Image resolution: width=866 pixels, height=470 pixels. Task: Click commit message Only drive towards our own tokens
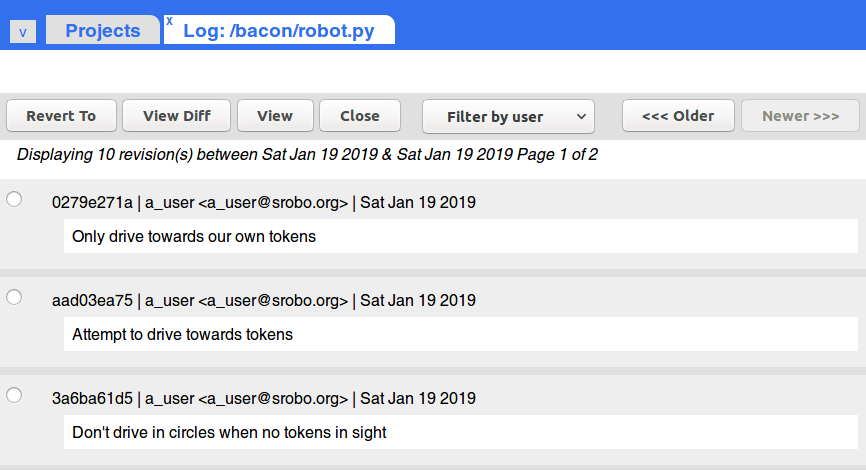point(194,236)
